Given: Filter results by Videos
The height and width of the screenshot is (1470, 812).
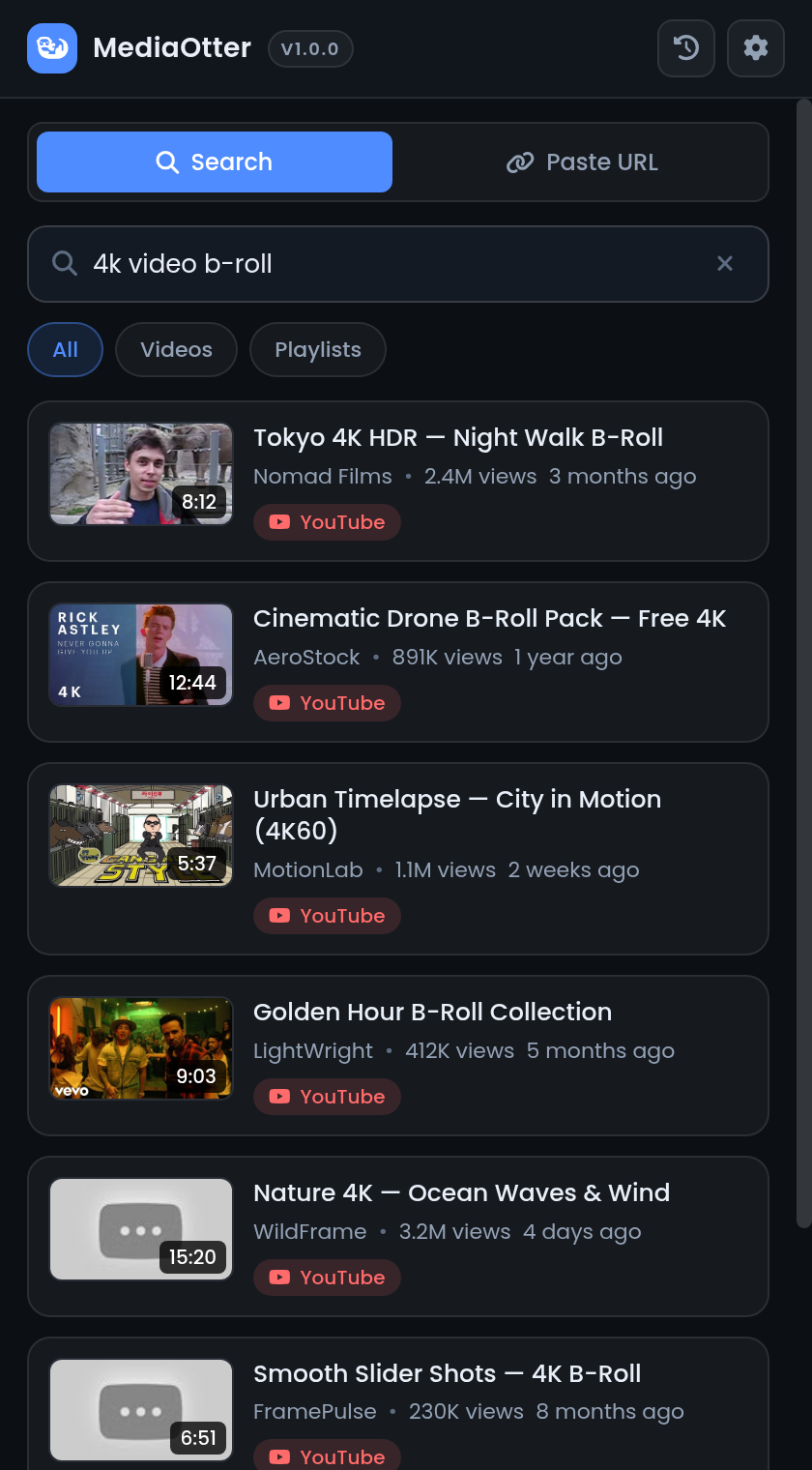Looking at the screenshot, I should [176, 349].
